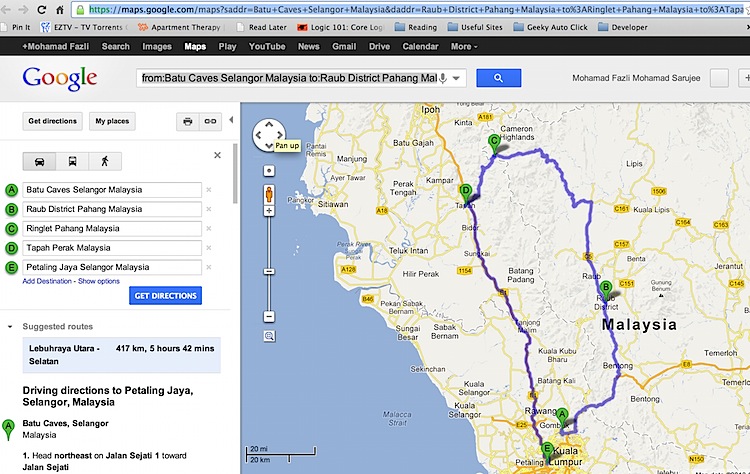Select the walking mode icon

(x=105, y=162)
